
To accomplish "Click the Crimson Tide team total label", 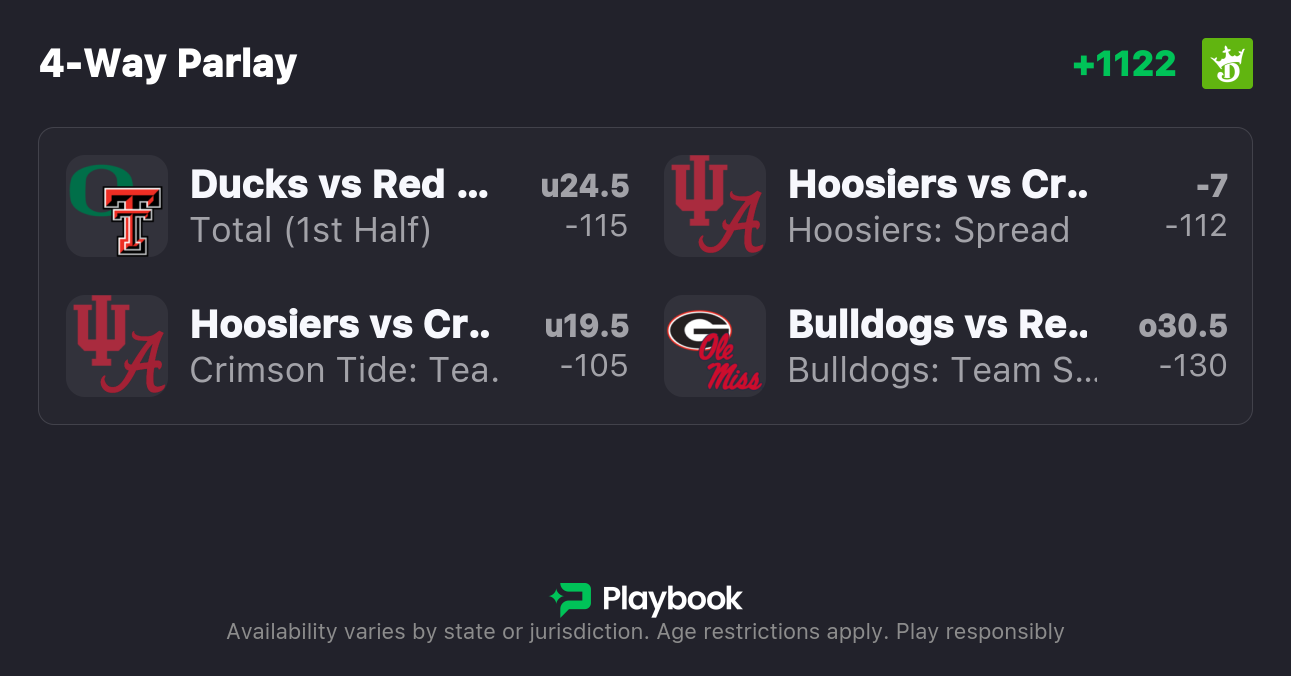I will coord(344,371).
